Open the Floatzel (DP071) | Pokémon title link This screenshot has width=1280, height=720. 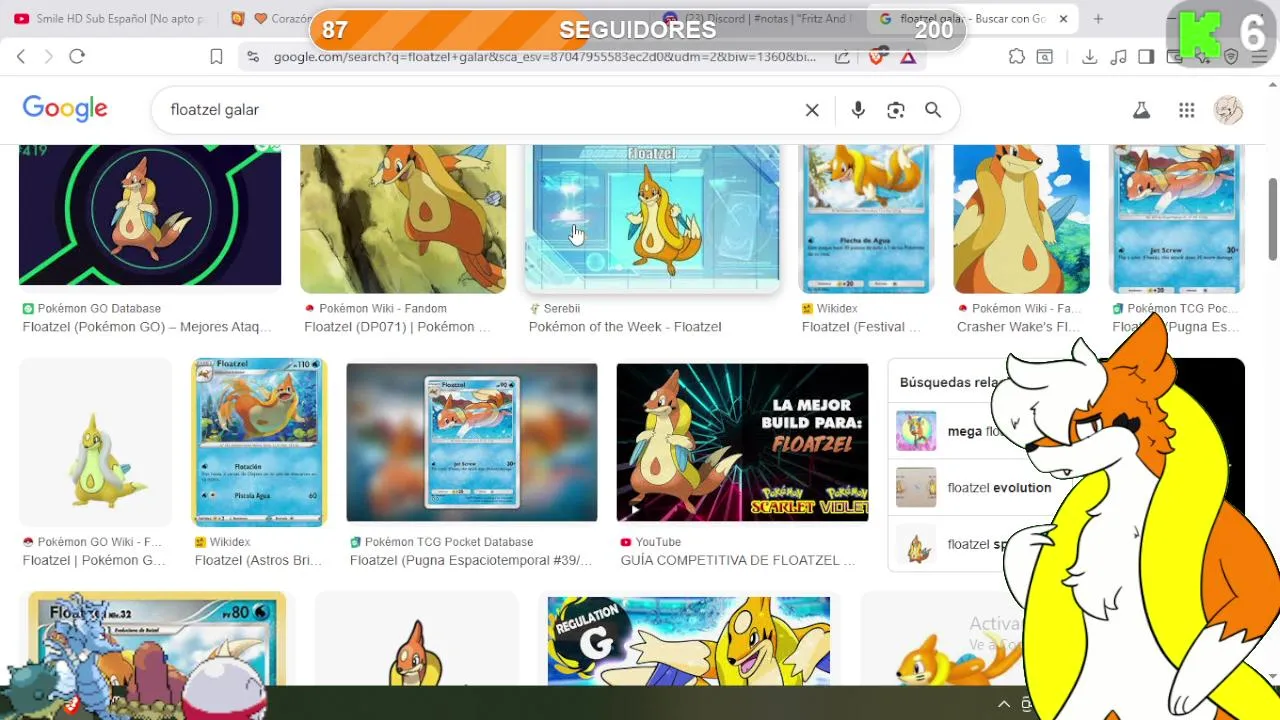tap(397, 327)
